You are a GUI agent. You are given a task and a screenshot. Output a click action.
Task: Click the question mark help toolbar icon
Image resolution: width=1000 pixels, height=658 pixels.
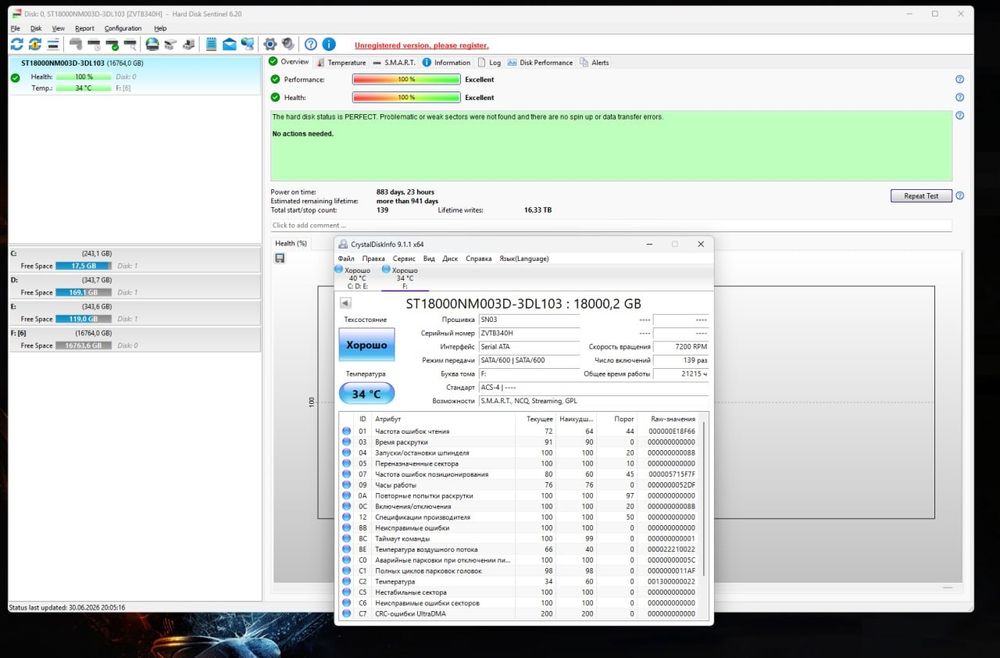click(x=311, y=44)
